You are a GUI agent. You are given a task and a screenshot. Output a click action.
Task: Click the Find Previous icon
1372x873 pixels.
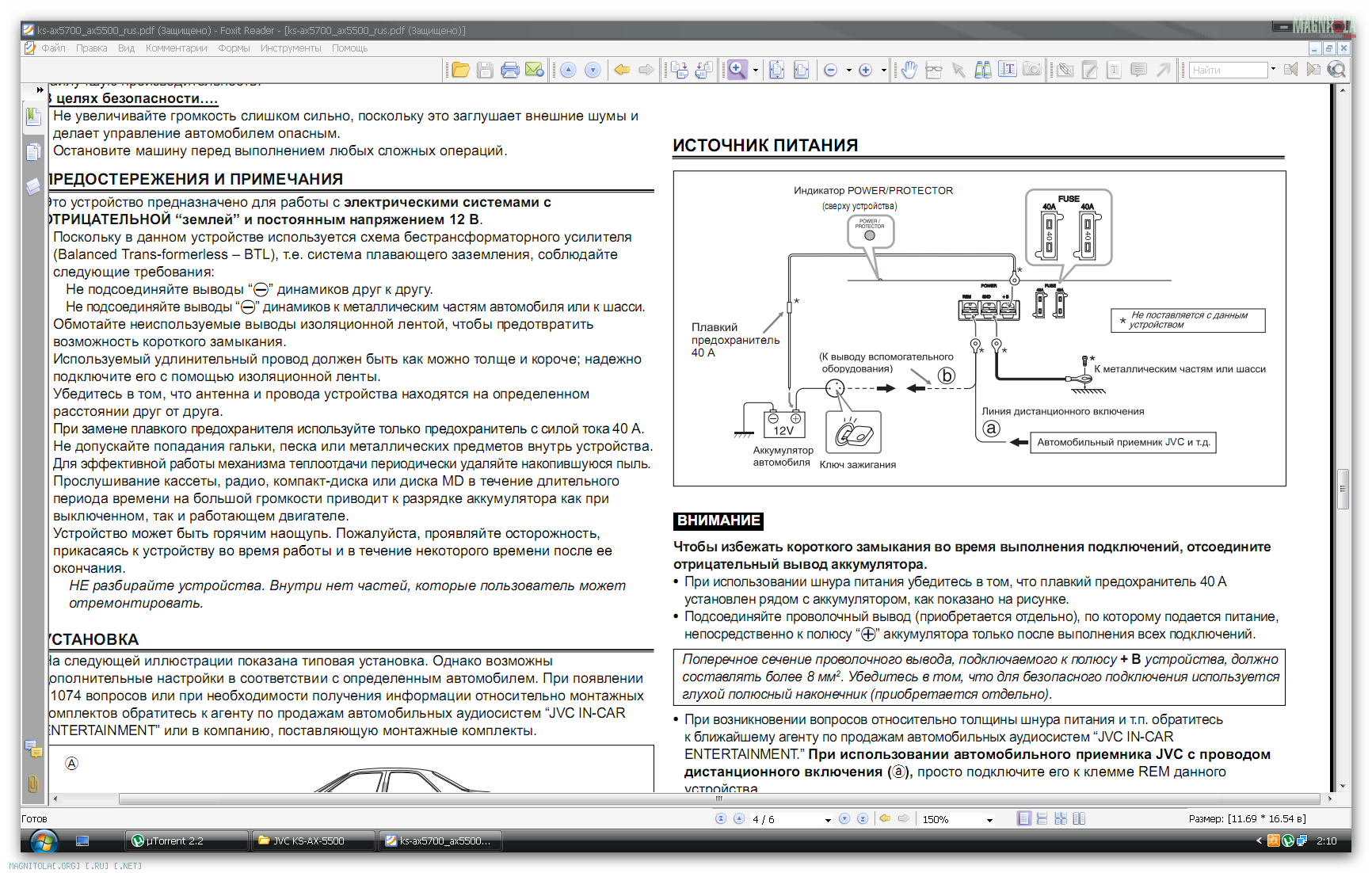[x=1290, y=70]
